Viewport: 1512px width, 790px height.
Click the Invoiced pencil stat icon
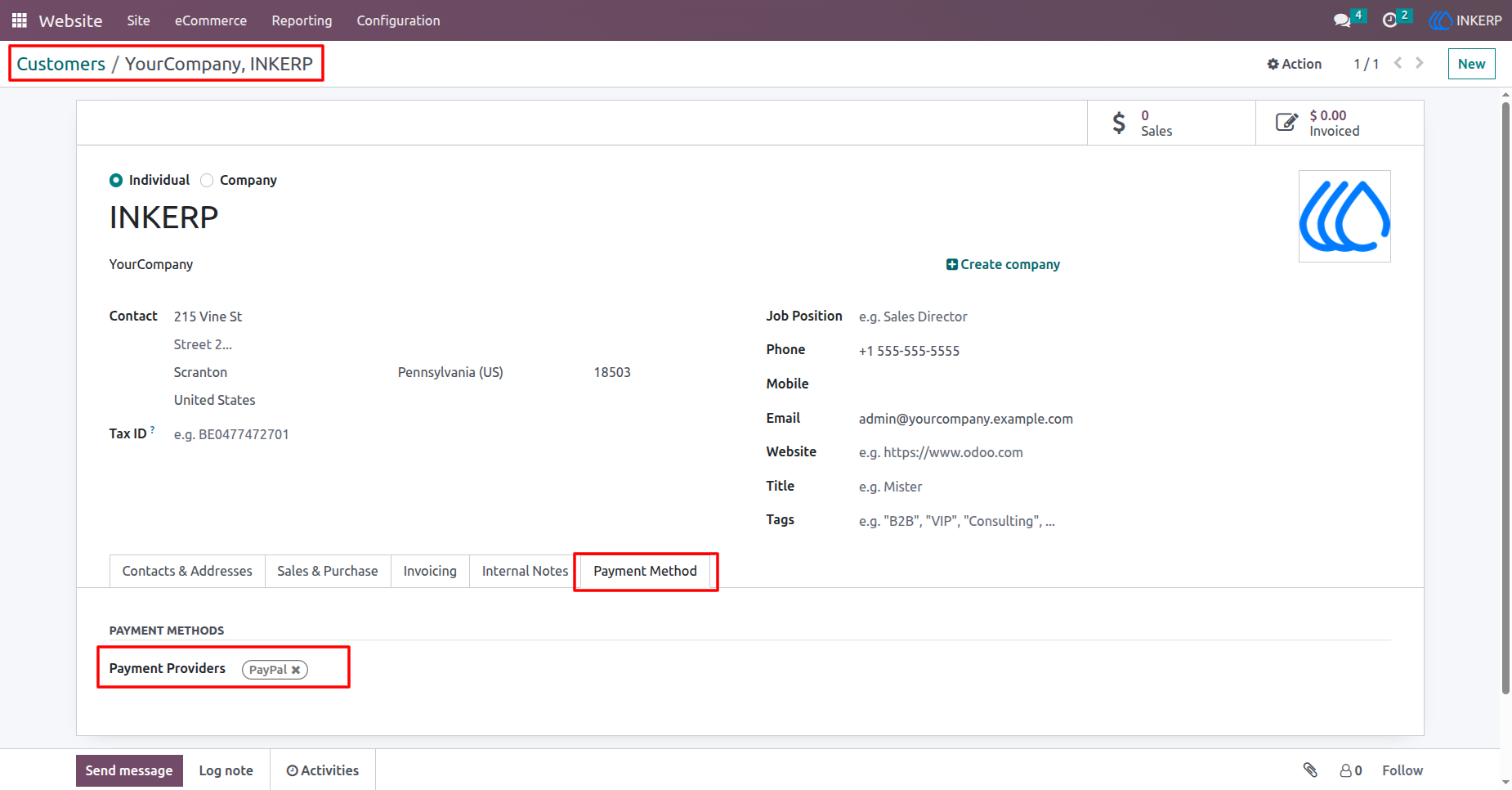coord(1286,123)
